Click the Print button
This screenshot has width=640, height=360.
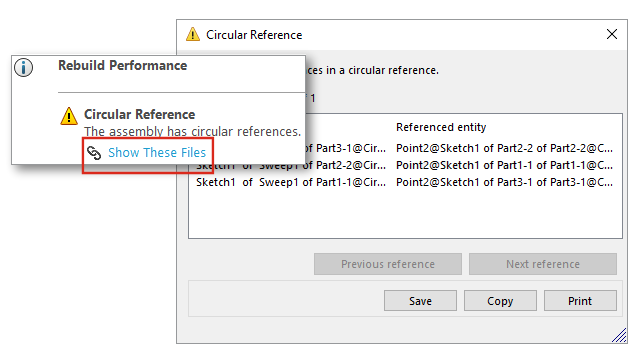(580, 301)
